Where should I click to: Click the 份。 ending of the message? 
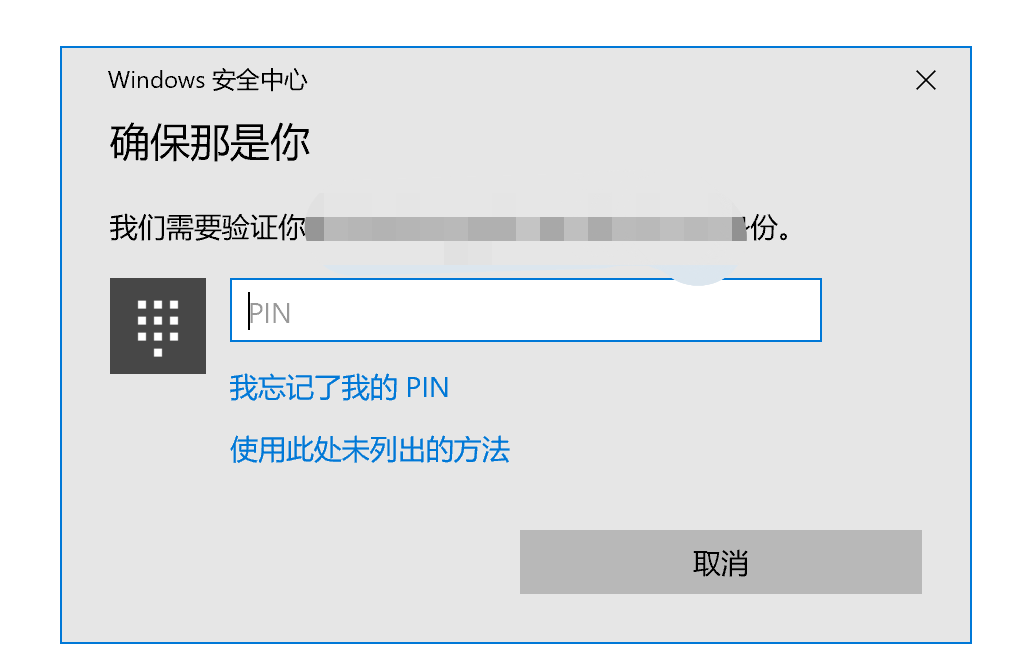pos(769,228)
